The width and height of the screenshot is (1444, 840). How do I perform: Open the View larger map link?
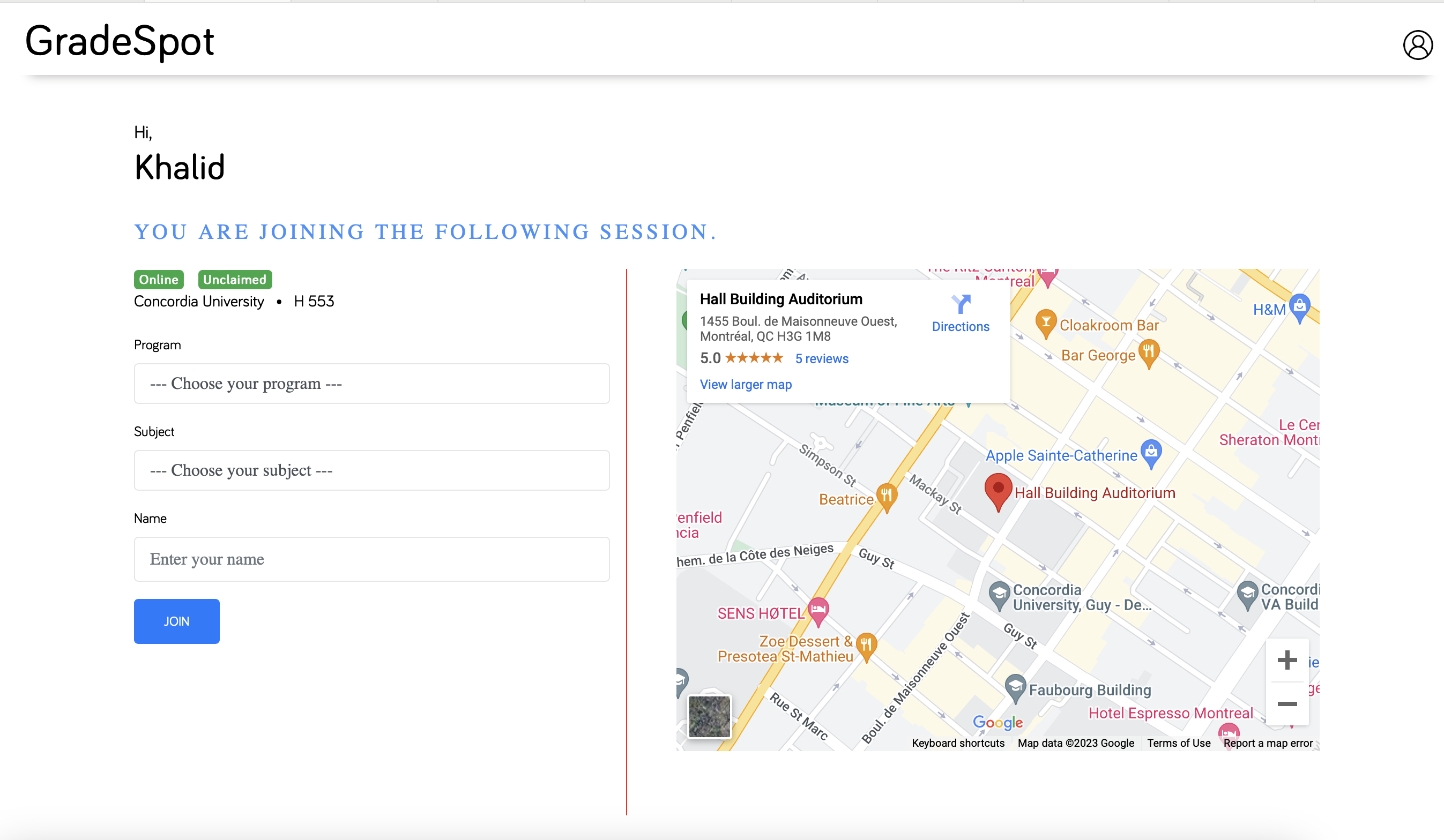(746, 384)
